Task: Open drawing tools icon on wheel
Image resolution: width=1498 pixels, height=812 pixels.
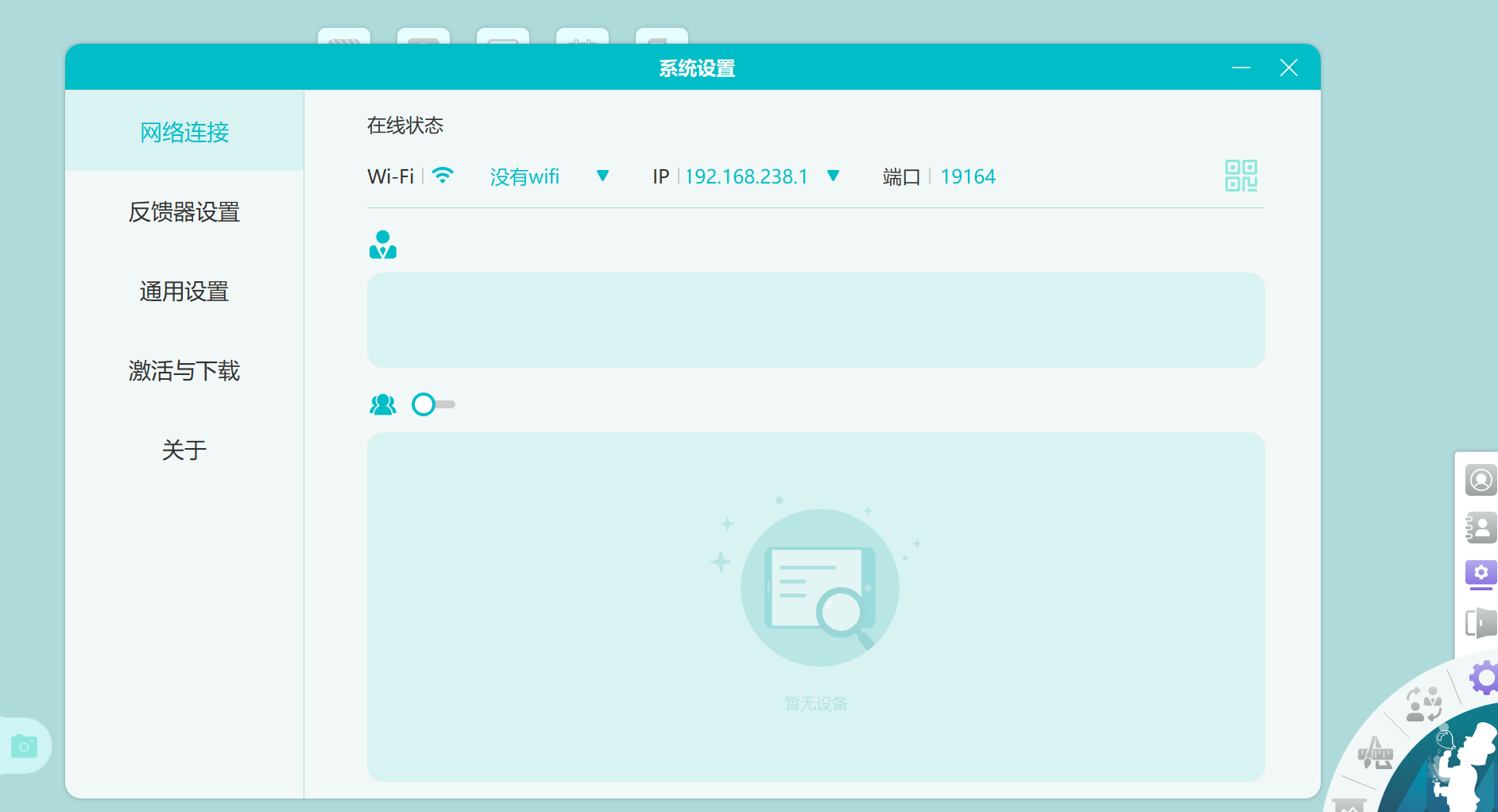Action: click(x=1375, y=754)
